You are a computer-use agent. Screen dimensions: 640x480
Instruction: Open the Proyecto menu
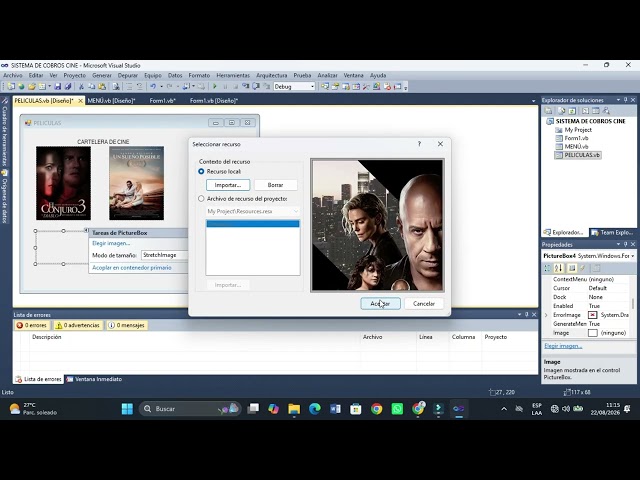pyautogui.click(x=75, y=76)
